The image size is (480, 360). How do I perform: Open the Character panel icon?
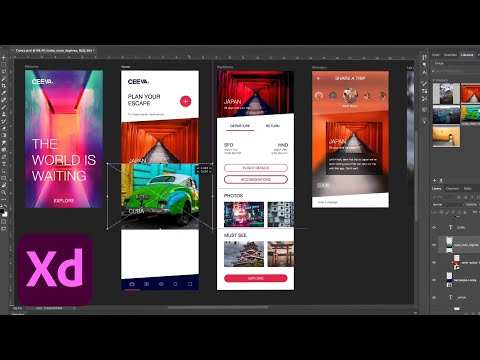pyautogui.click(x=424, y=72)
